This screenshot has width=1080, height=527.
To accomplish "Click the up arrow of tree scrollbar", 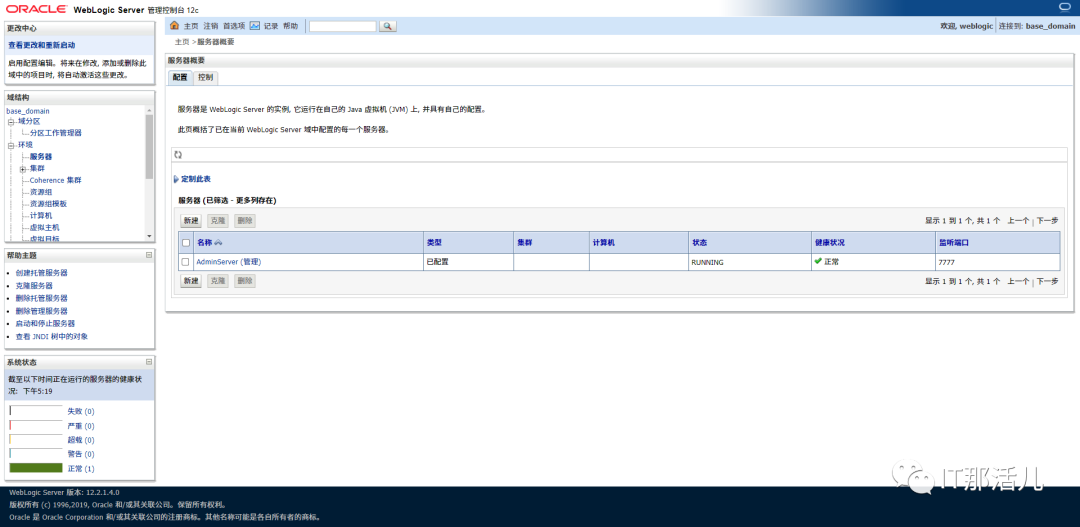I will [x=149, y=110].
